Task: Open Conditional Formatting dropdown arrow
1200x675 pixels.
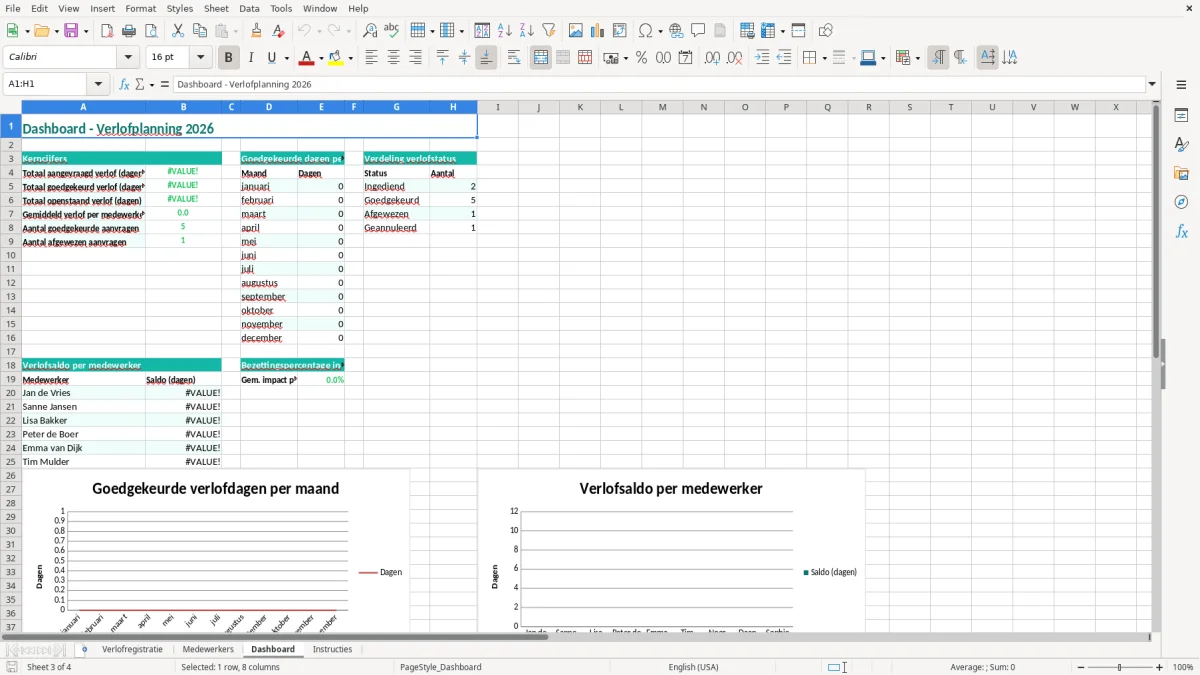Action: pos(917,58)
